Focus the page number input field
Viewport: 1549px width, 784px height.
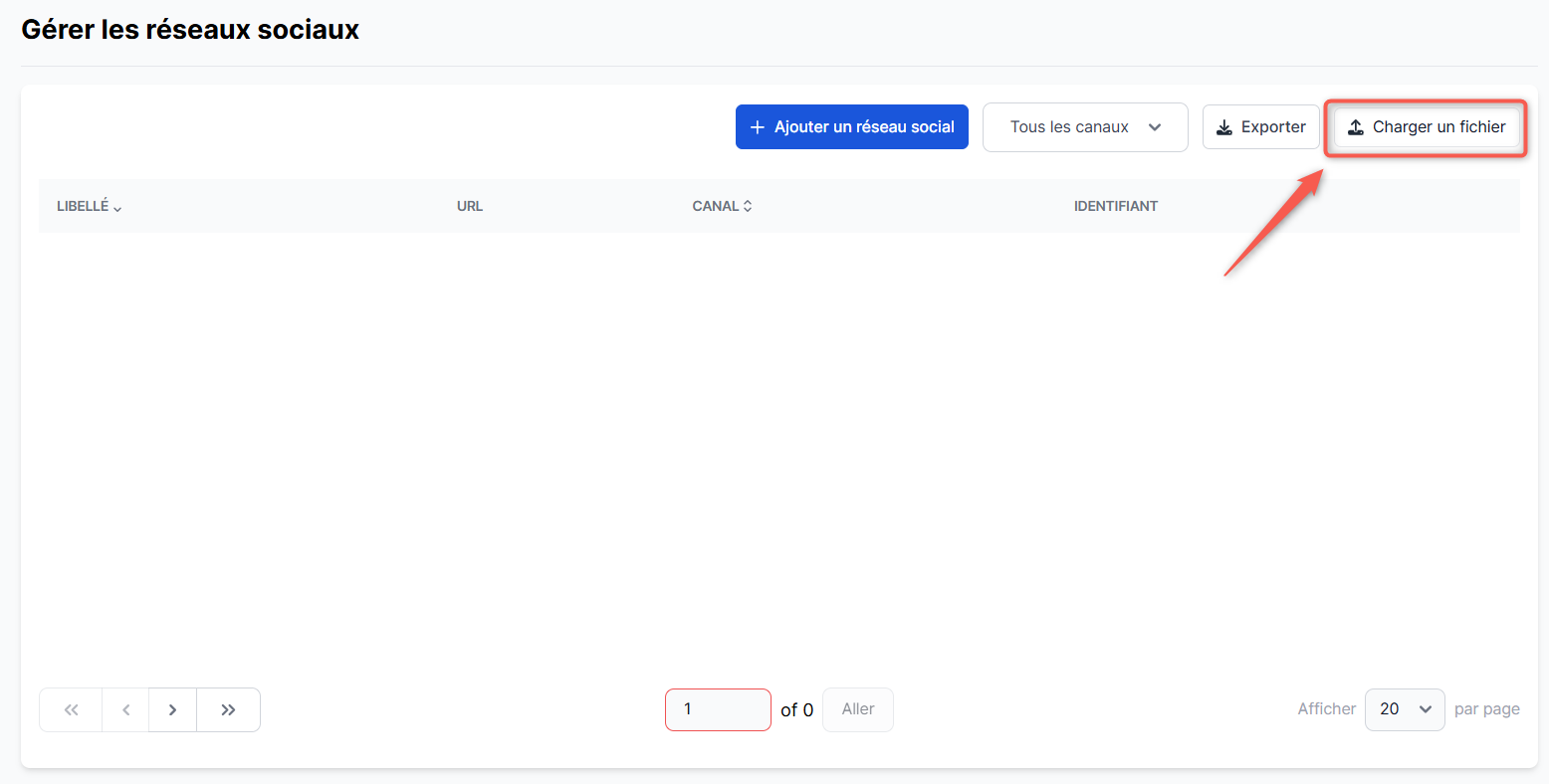718,709
